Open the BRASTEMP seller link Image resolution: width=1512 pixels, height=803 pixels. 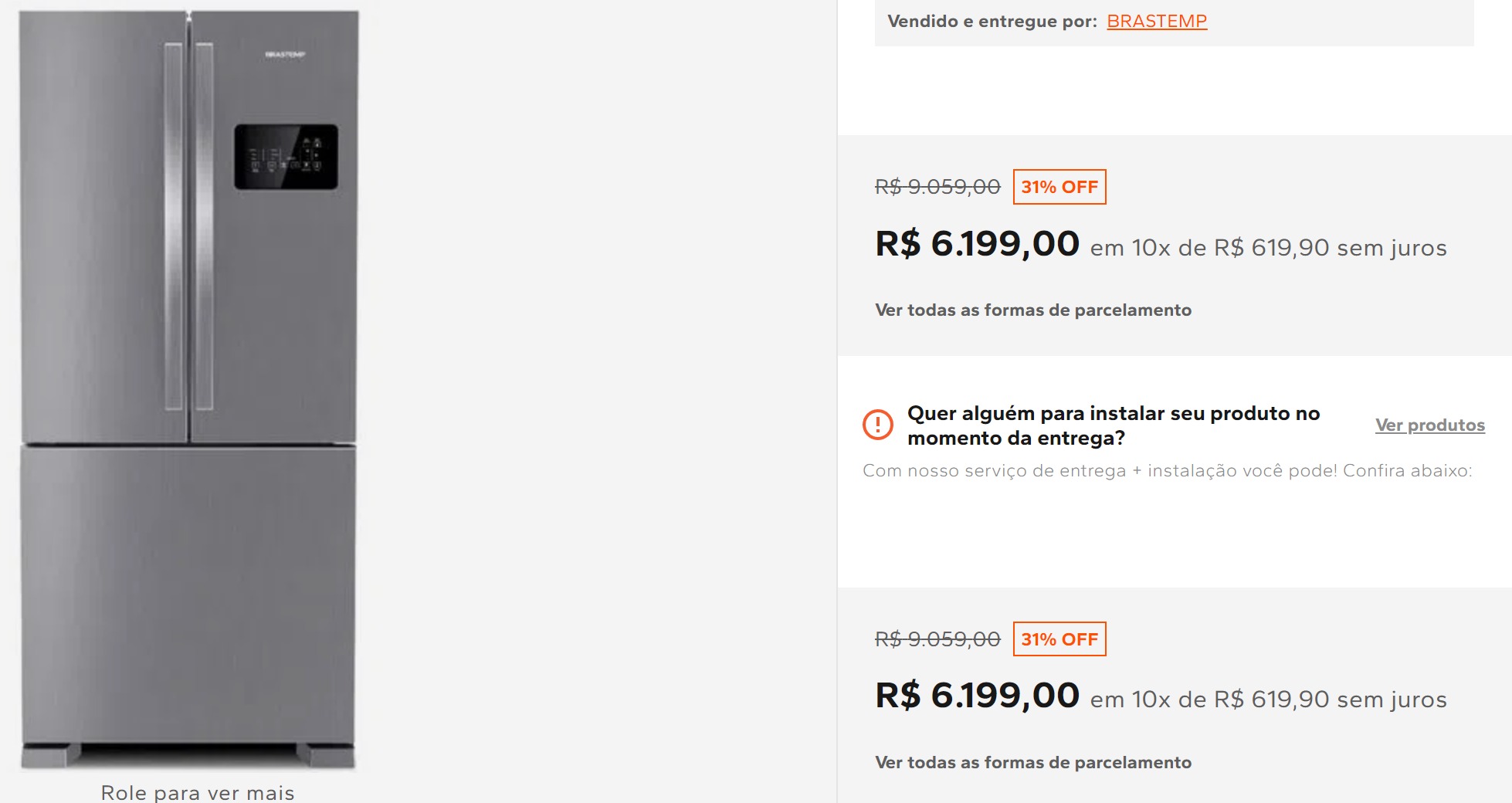pyautogui.click(x=1156, y=22)
